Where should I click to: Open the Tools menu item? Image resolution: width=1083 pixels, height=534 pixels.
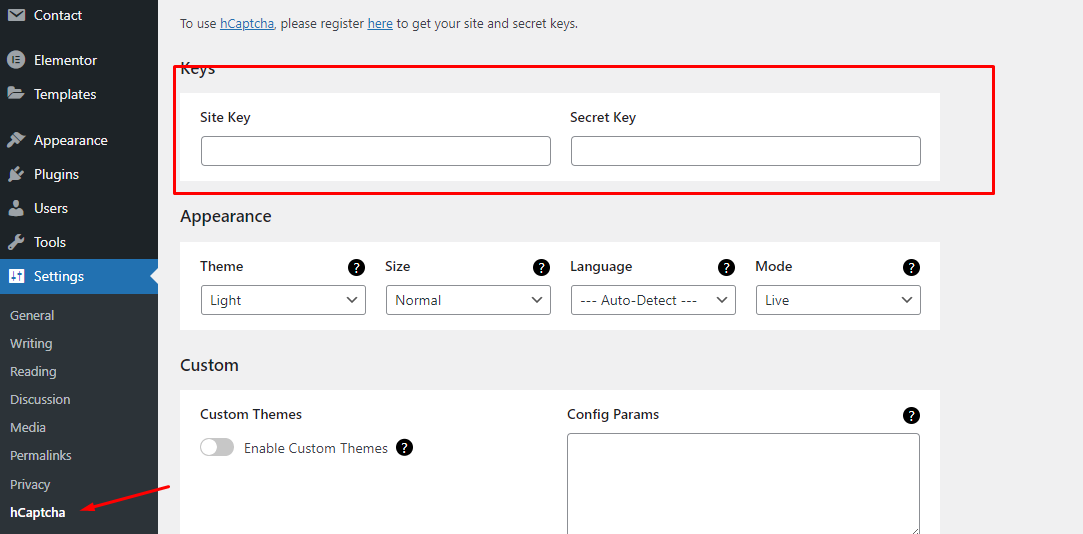click(x=79, y=242)
